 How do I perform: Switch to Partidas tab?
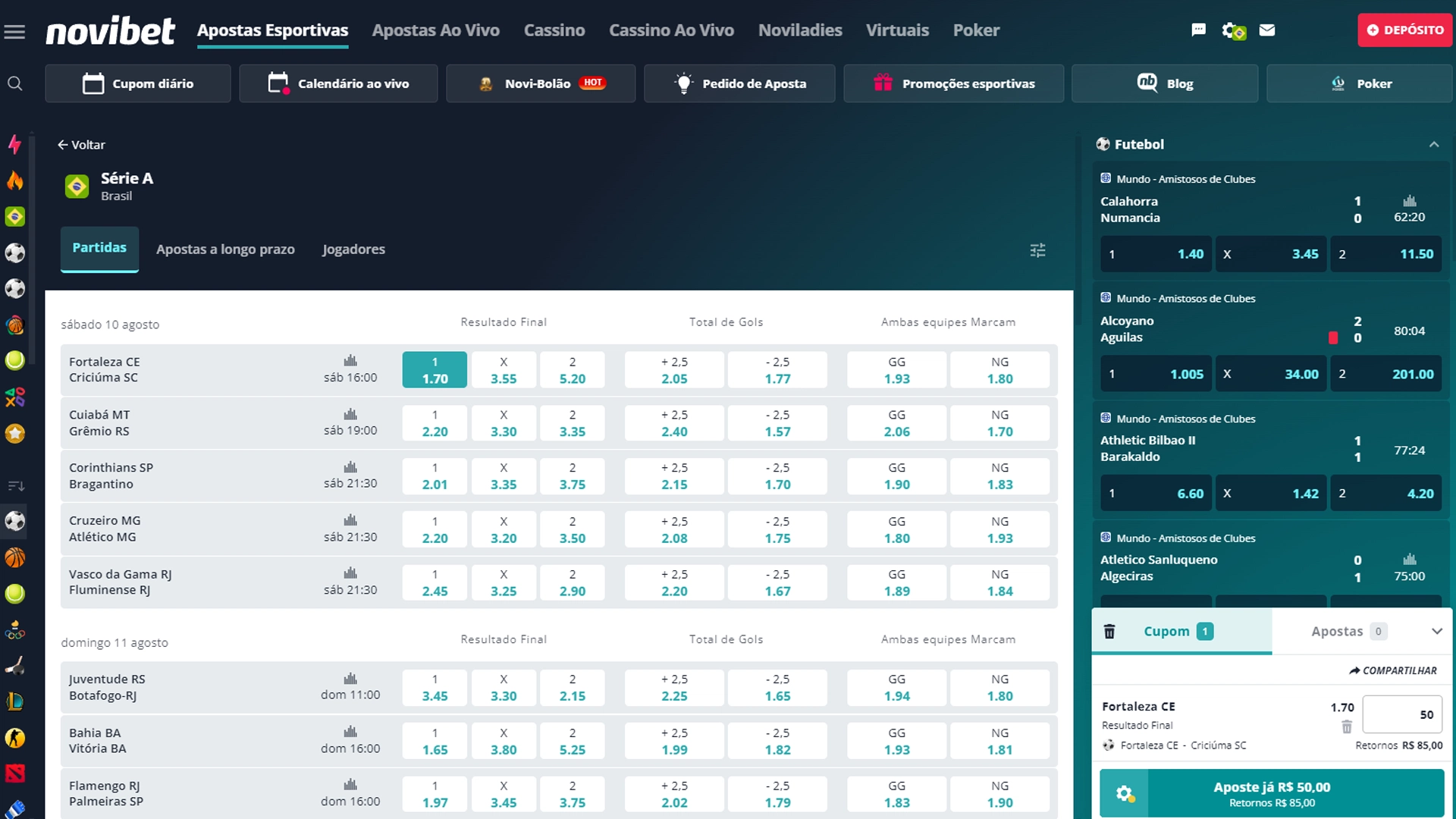tap(99, 248)
